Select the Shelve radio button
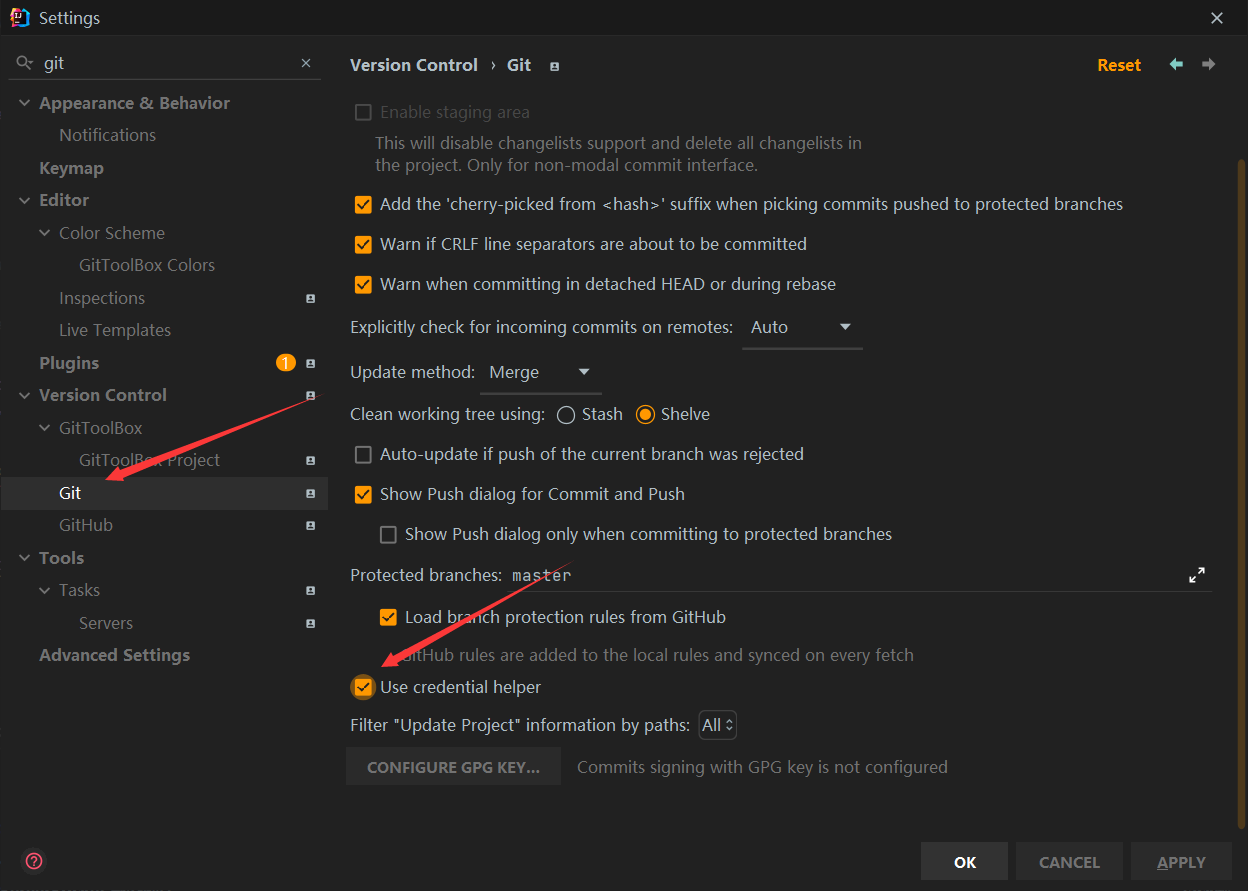The width and height of the screenshot is (1248, 891). point(645,414)
